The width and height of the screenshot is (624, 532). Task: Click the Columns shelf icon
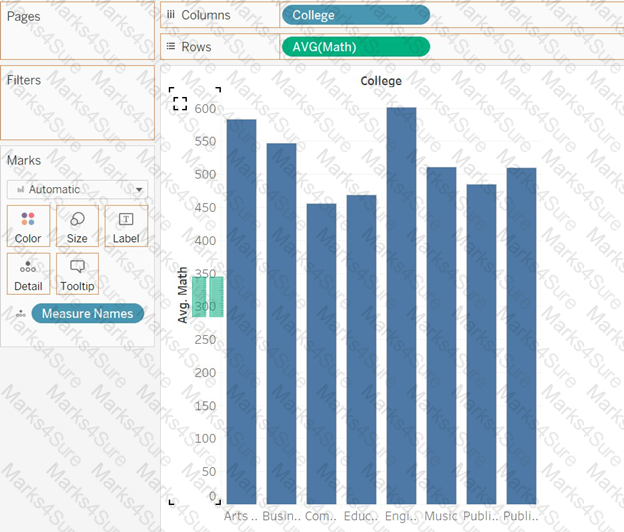coord(171,15)
